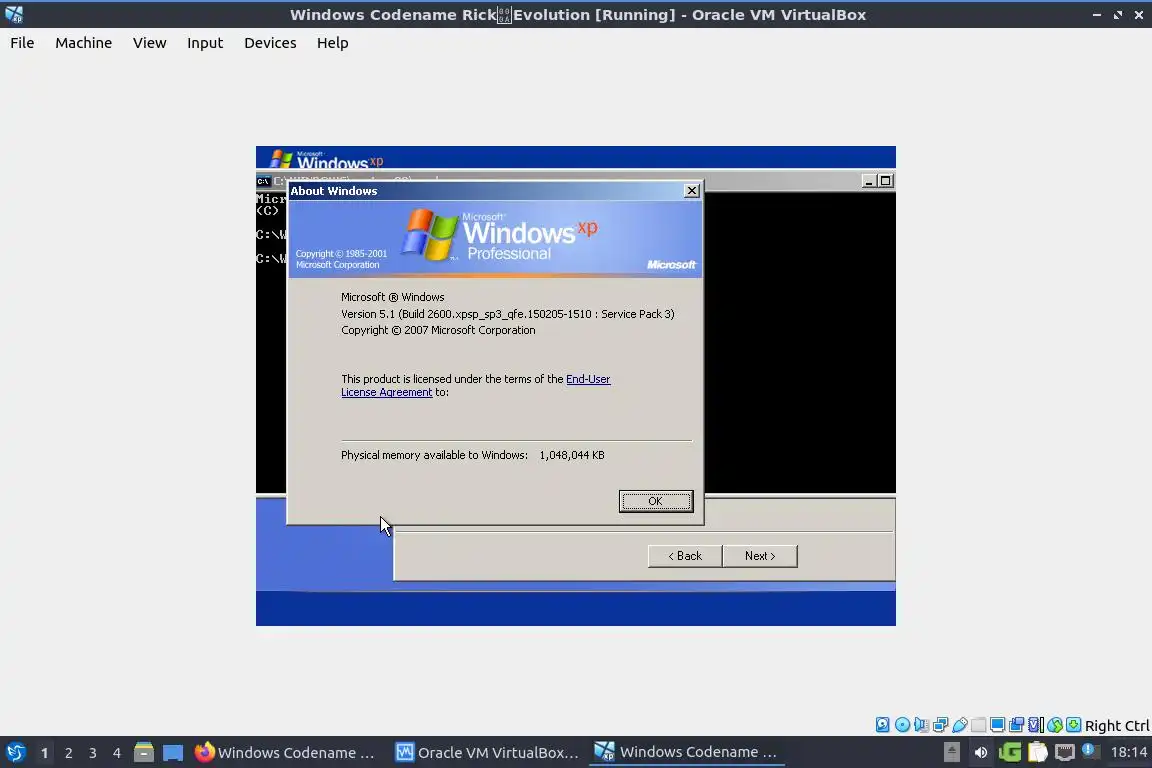Viewport: 1152px width, 768px height.
Task: Close the About Windows dialog
Action: [x=691, y=190]
